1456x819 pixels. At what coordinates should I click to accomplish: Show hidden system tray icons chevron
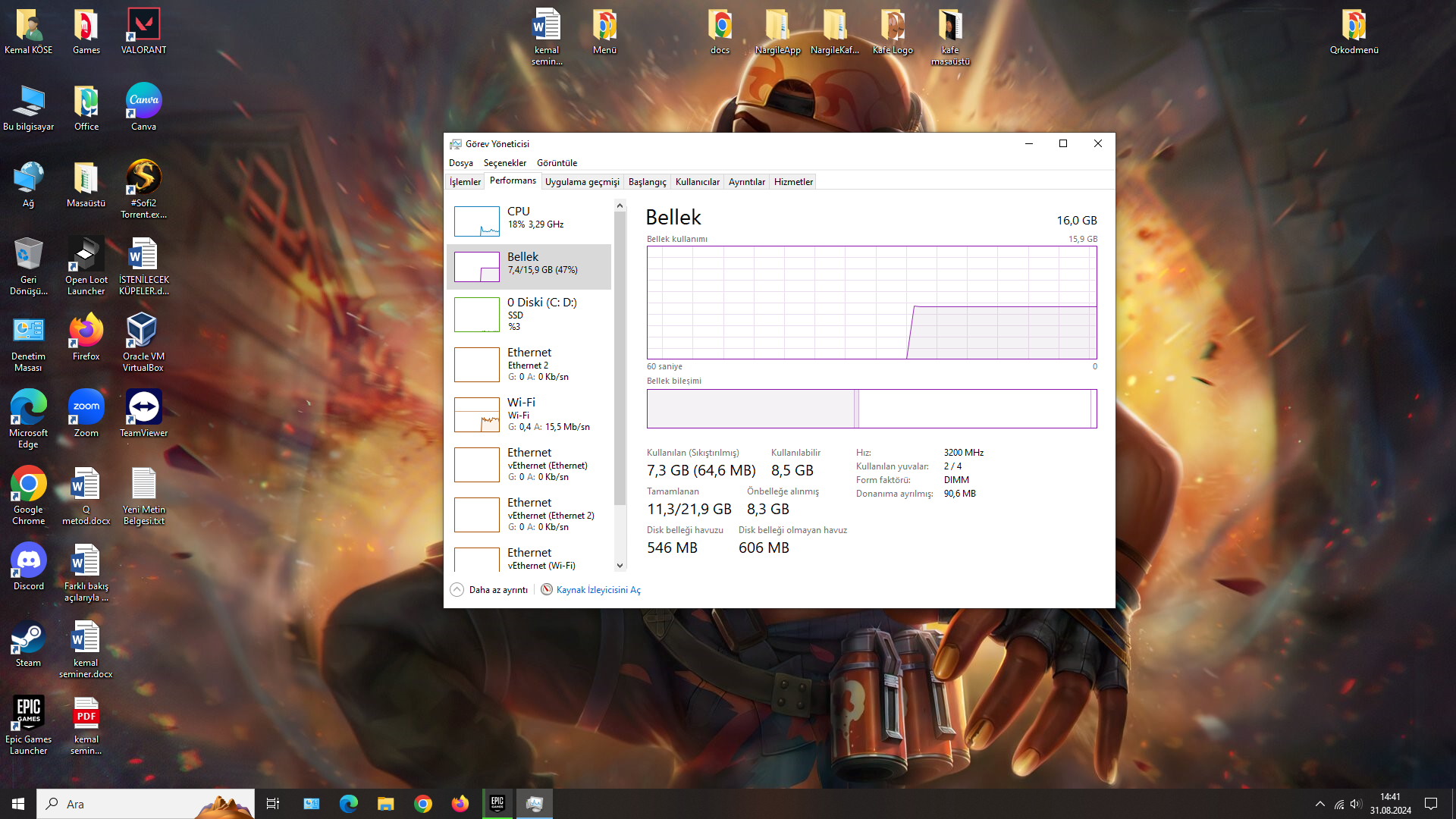tap(1320, 804)
